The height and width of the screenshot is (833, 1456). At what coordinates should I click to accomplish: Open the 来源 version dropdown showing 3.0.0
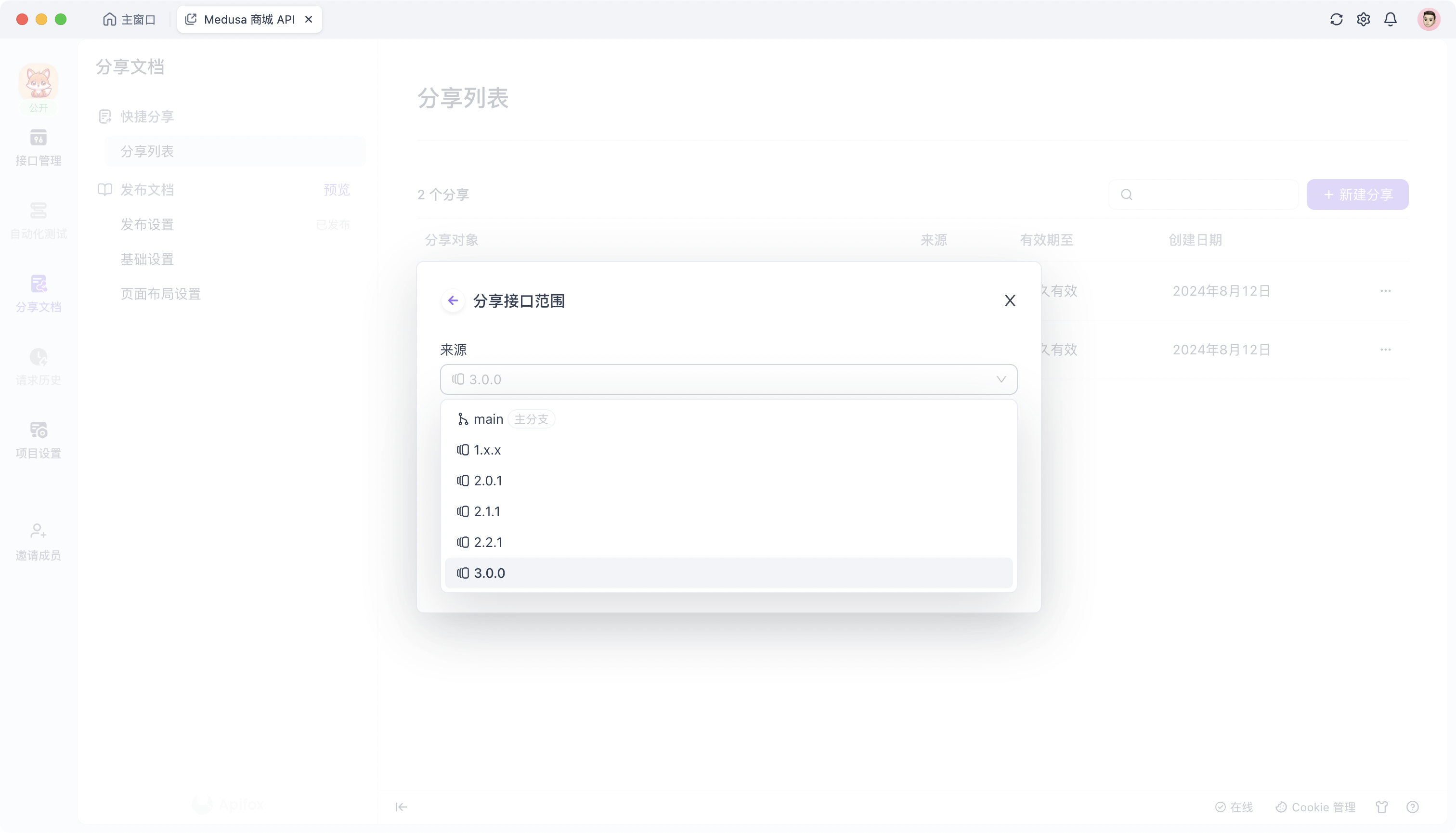pos(728,379)
